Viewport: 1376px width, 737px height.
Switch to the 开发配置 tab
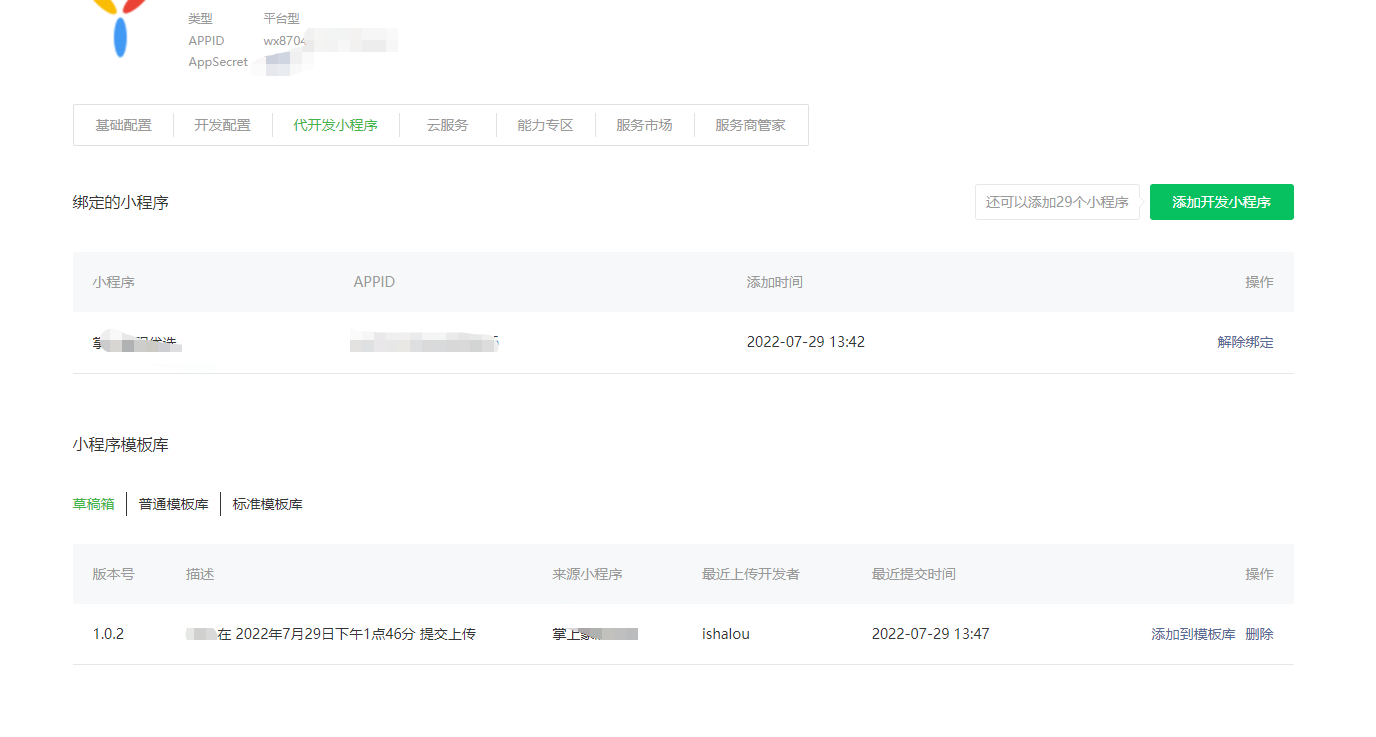222,125
